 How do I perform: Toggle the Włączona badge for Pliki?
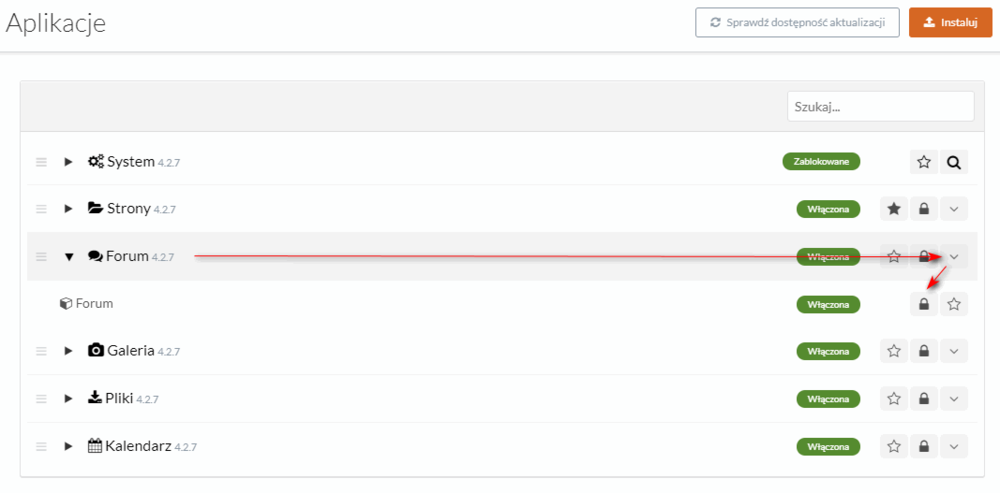coord(828,399)
